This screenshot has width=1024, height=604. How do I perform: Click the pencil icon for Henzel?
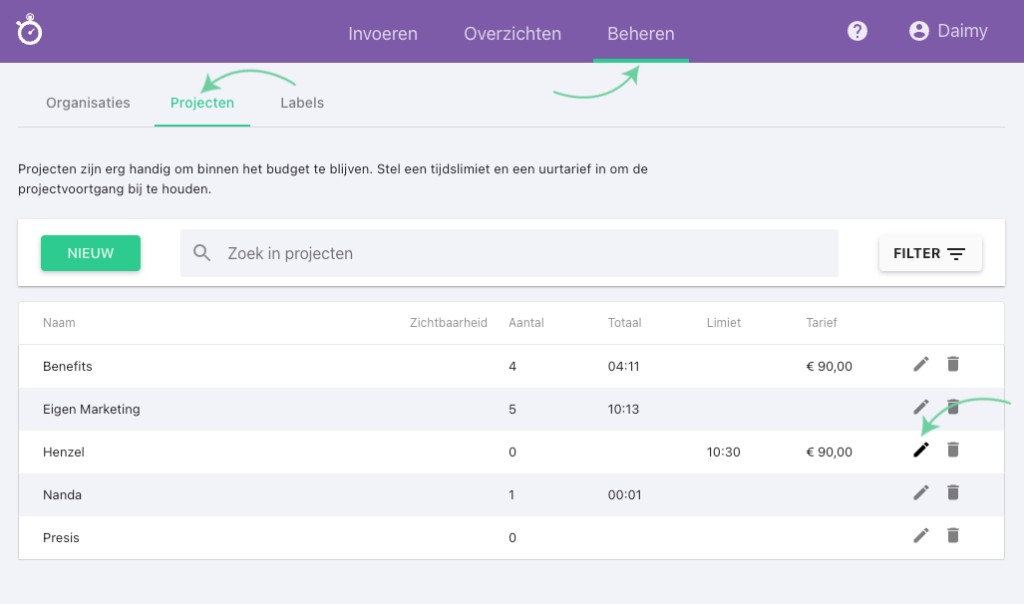click(921, 450)
